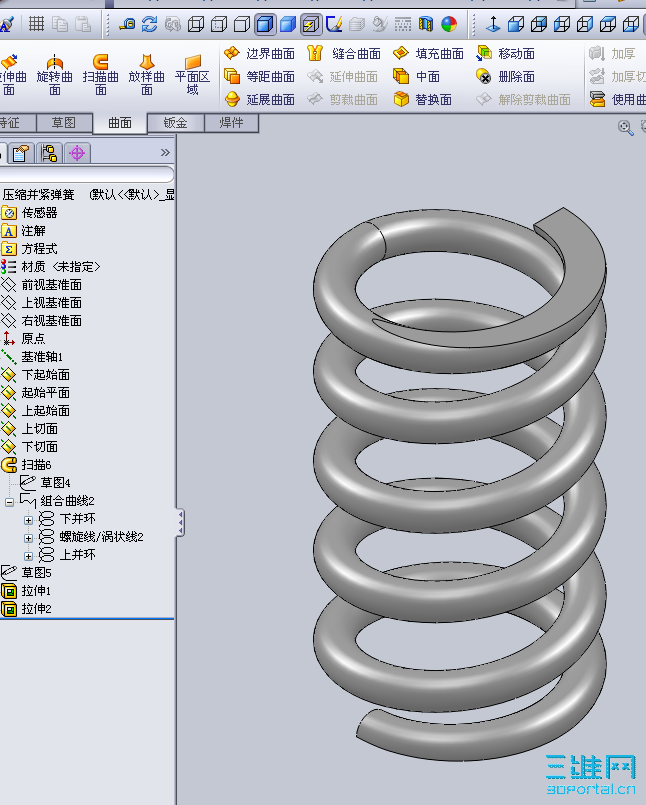Open the Revolved Surface (旋转曲面) tool

click(x=54, y=75)
